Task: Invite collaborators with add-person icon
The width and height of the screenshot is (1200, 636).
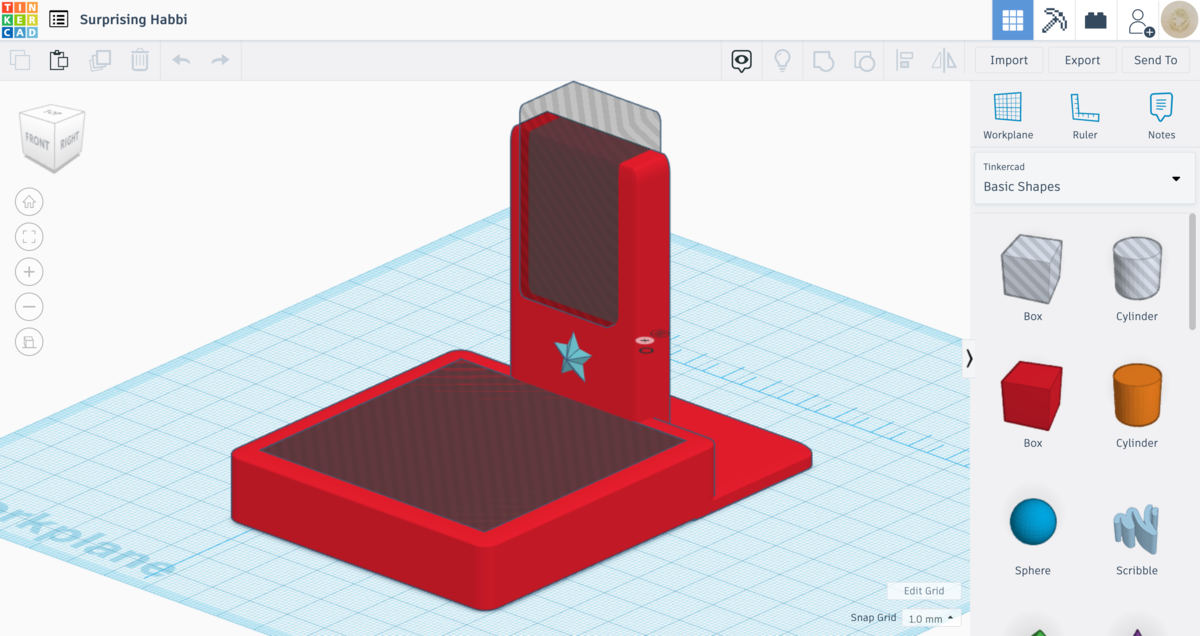Action: pyautogui.click(x=1140, y=20)
